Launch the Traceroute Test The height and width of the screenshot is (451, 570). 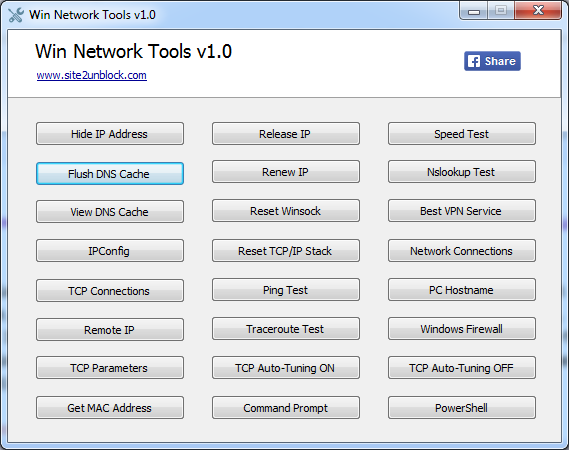[x=286, y=329]
